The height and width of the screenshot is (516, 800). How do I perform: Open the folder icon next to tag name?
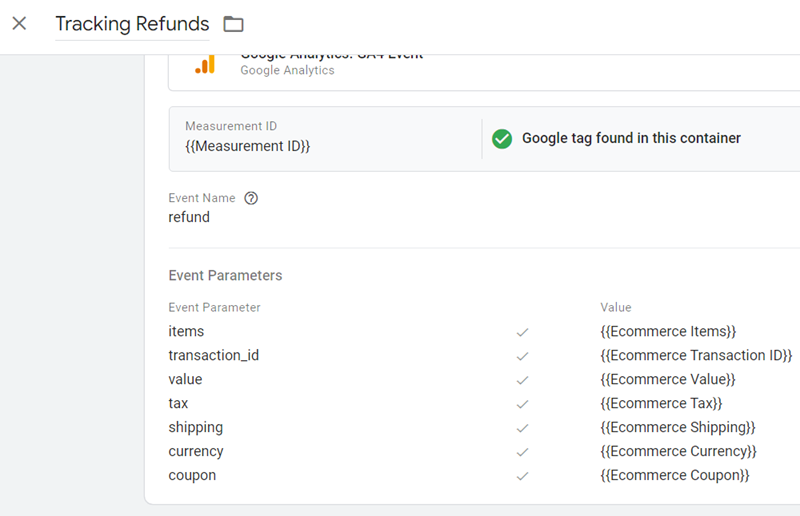[x=234, y=24]
